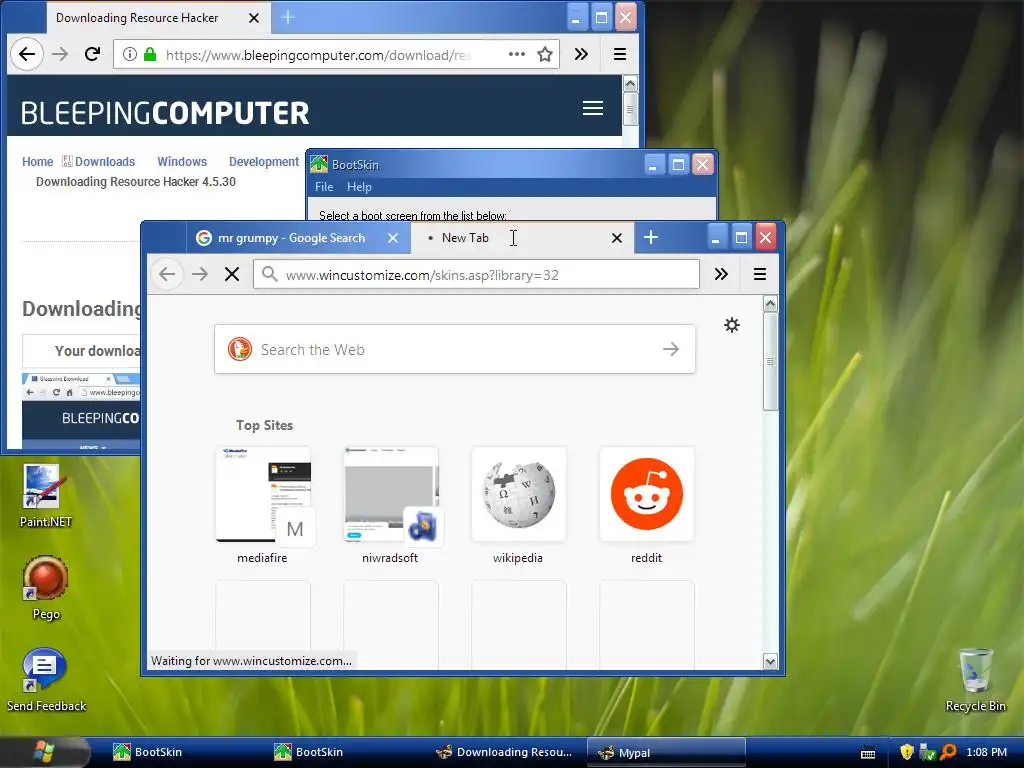Stop page loading in the Mypal window
Image resolution: width=1024 pixels, height=768 pixels.
(x=232, y=274)
